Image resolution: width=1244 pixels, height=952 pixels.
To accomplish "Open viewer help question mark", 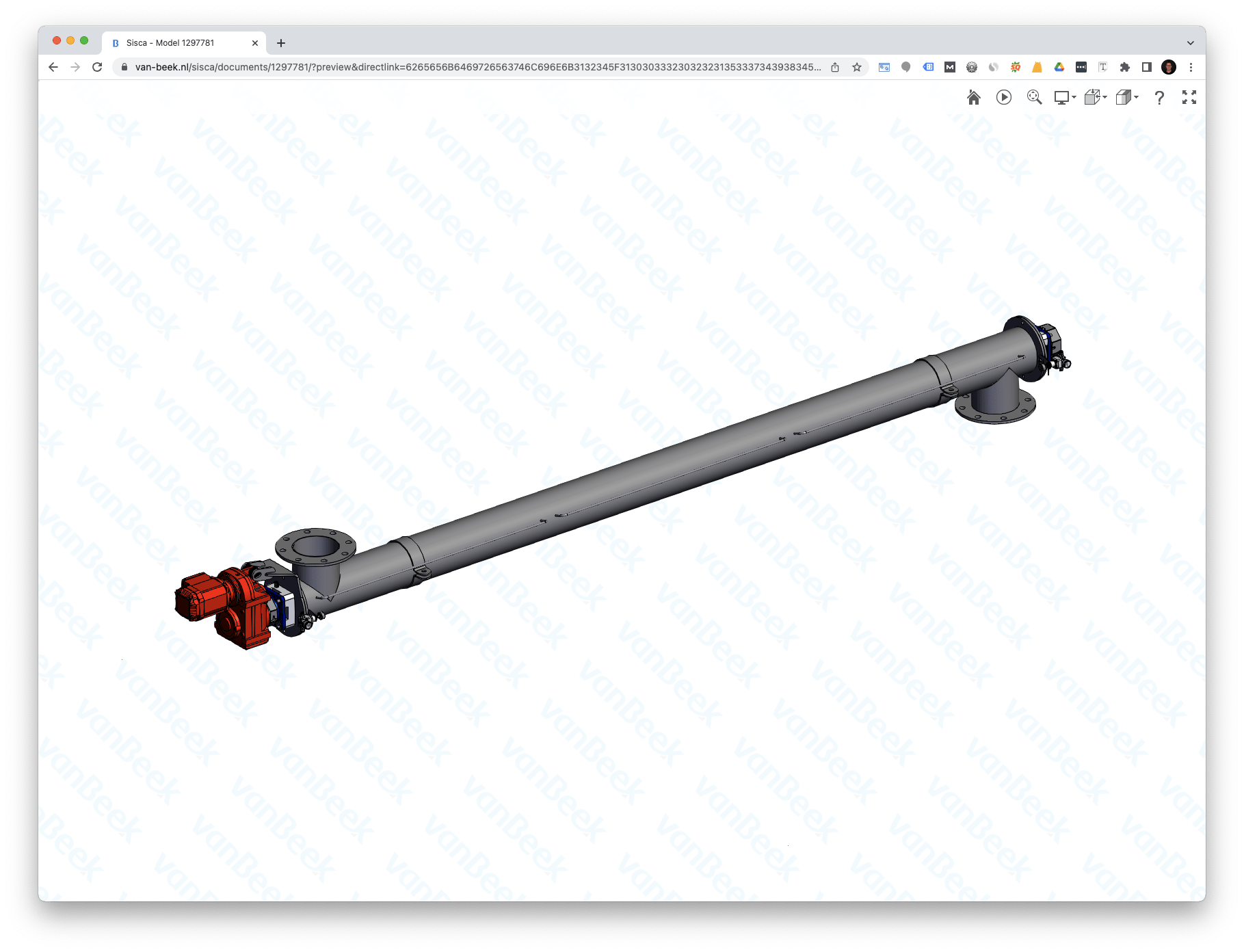I will coord(1159,98).
